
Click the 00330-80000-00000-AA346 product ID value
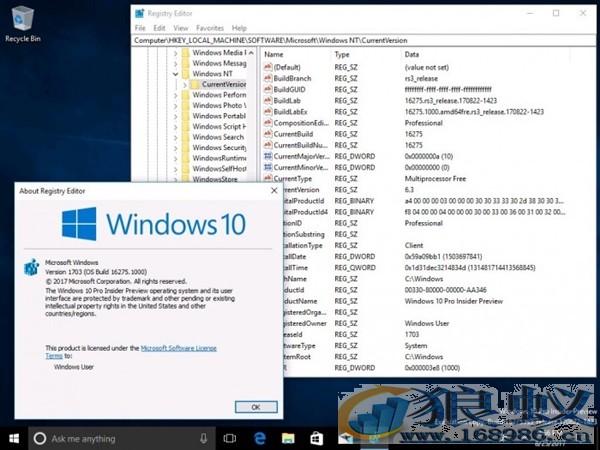(445, 290)
